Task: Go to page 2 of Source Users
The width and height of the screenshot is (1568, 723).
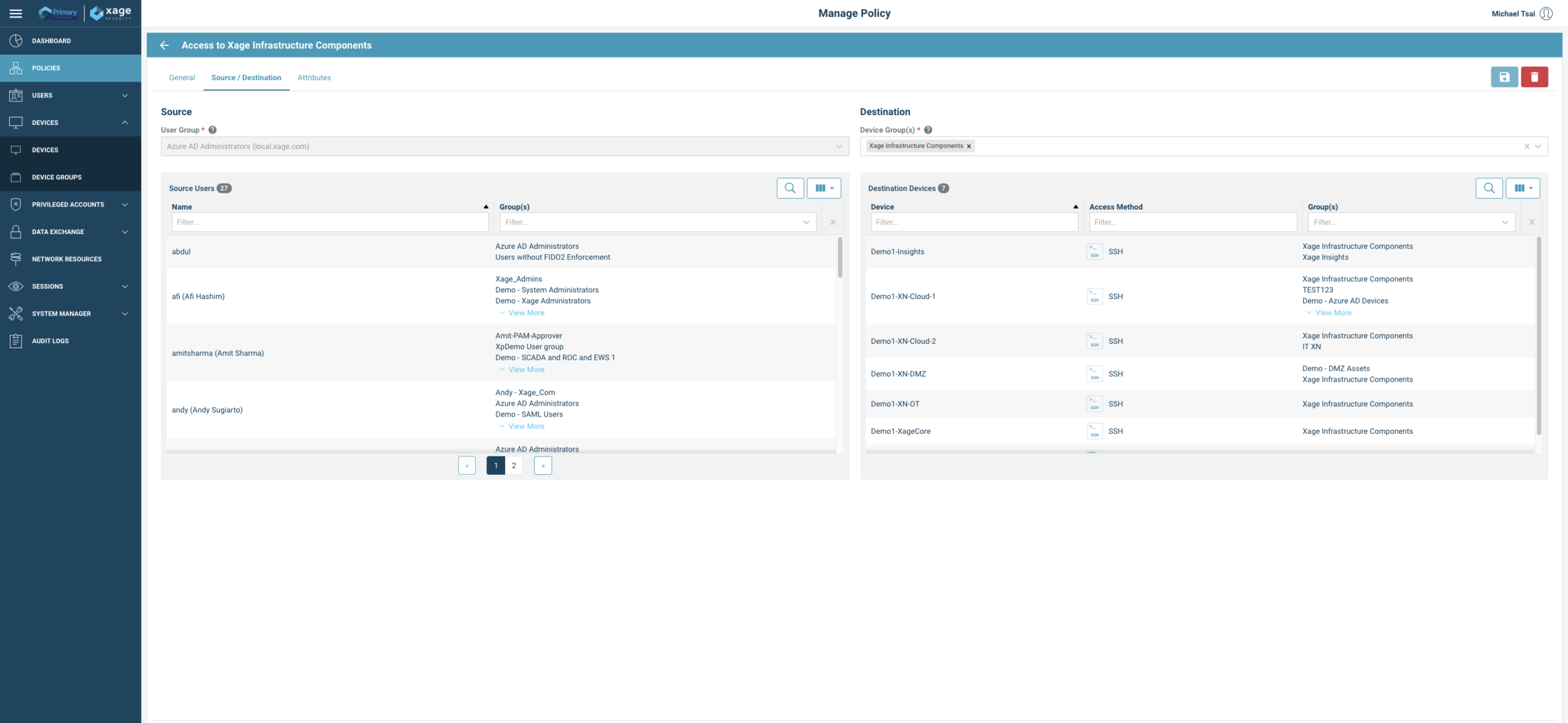Action: coord(514,466)
